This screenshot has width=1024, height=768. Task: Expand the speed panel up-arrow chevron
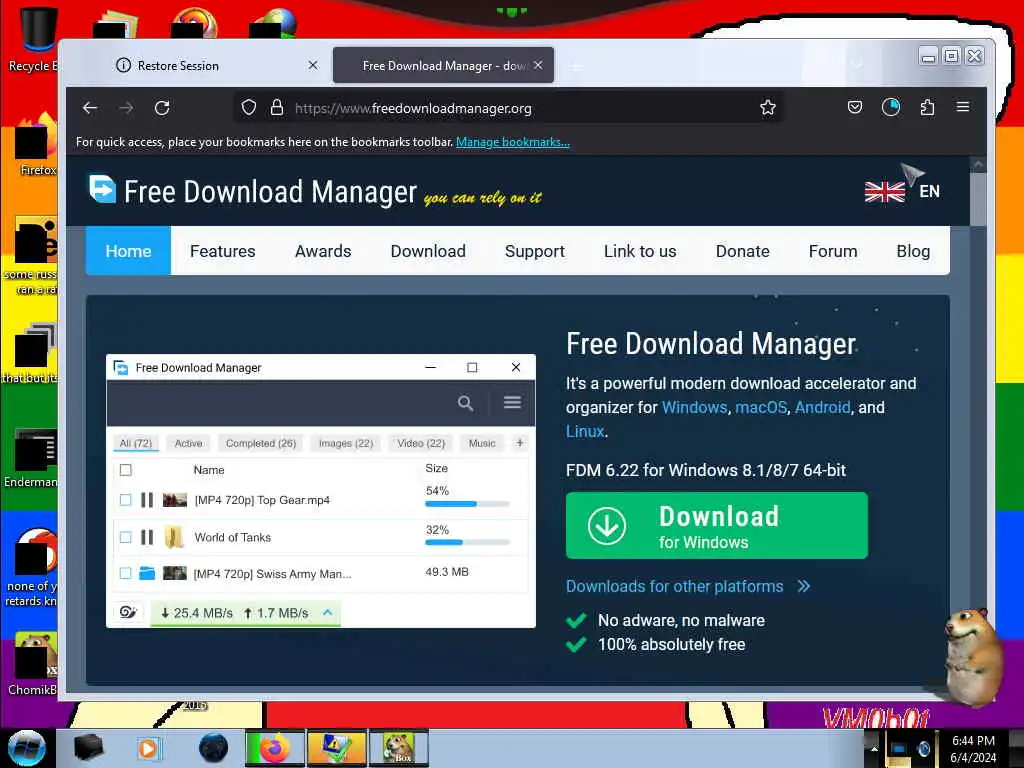(328, 613)
